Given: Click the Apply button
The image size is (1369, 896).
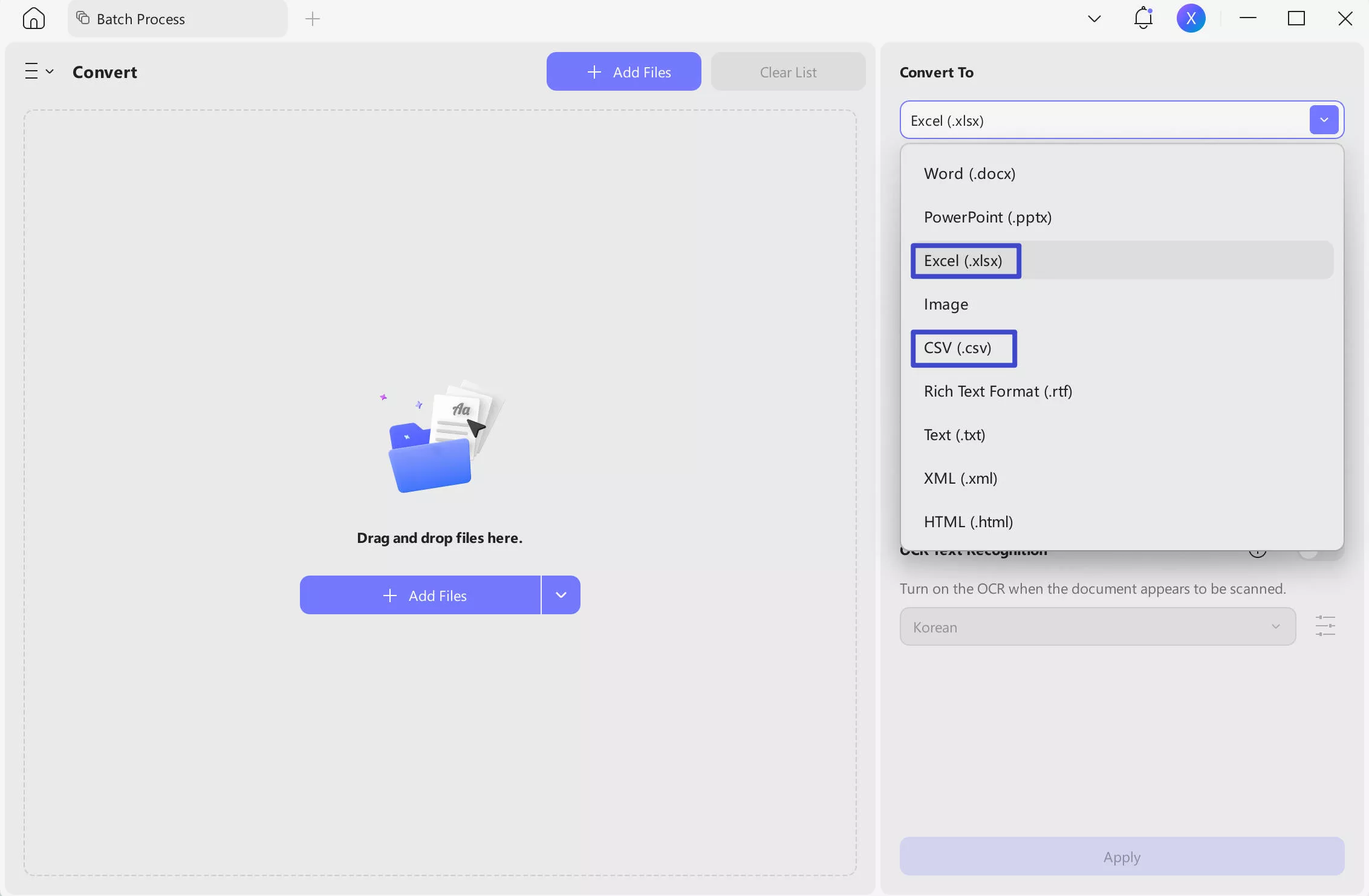Looking at the screenshot, I should point(1122,856).
